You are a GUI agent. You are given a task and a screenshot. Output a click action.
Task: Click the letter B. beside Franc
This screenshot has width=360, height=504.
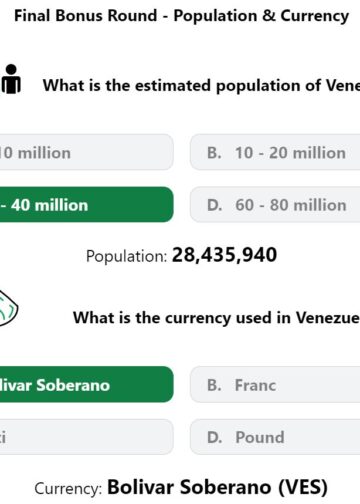[214, 385]
